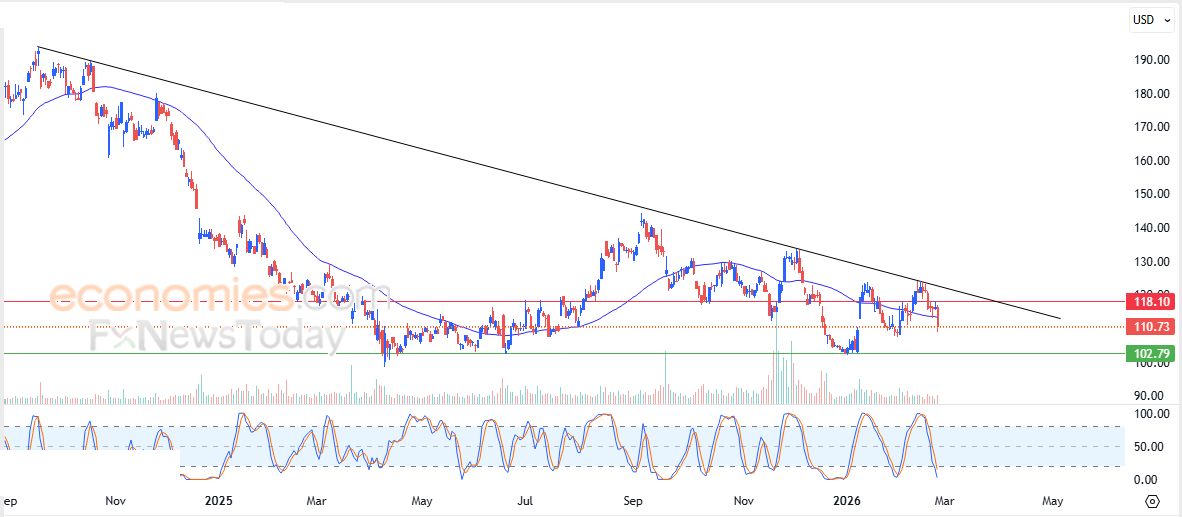Viewport: 1182px width, 517px height.
Task: Select the May label at far right
Action: pos(1051,501)
